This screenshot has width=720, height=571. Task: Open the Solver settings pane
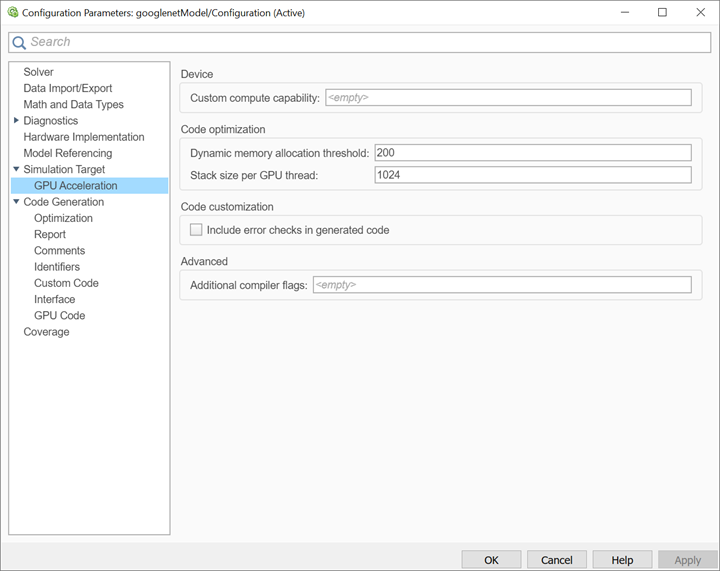[x=39, y=72]
